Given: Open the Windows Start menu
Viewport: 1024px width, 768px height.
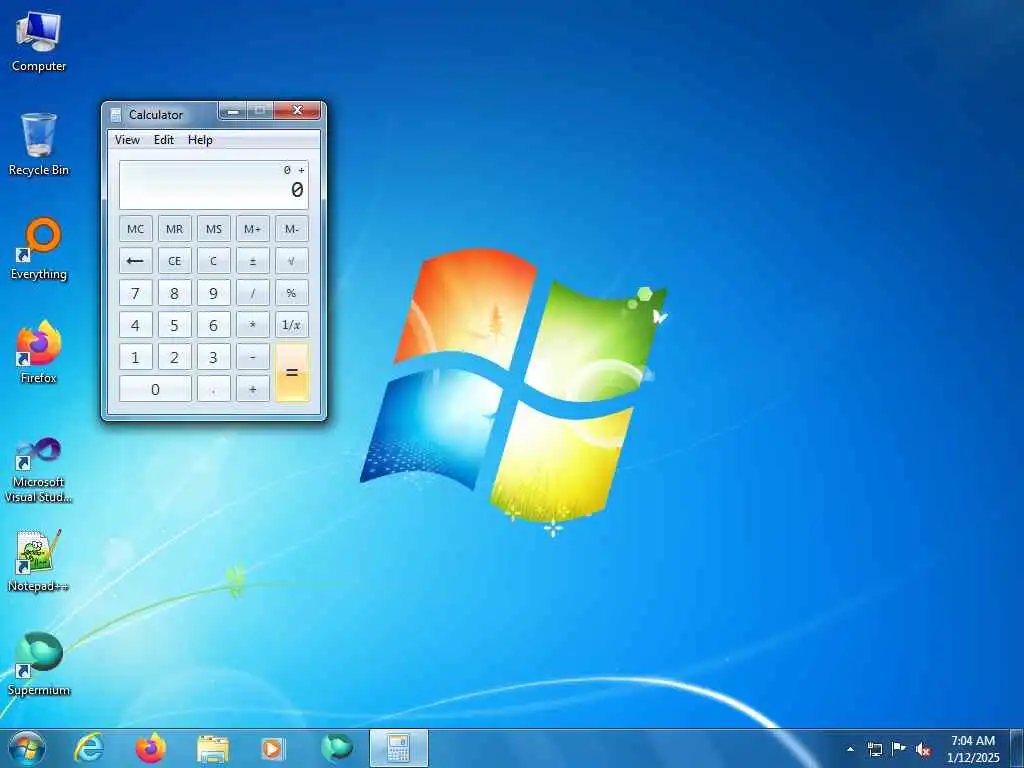Looking at the screenshot, I should pyautogui.click(x=27, y=748).
